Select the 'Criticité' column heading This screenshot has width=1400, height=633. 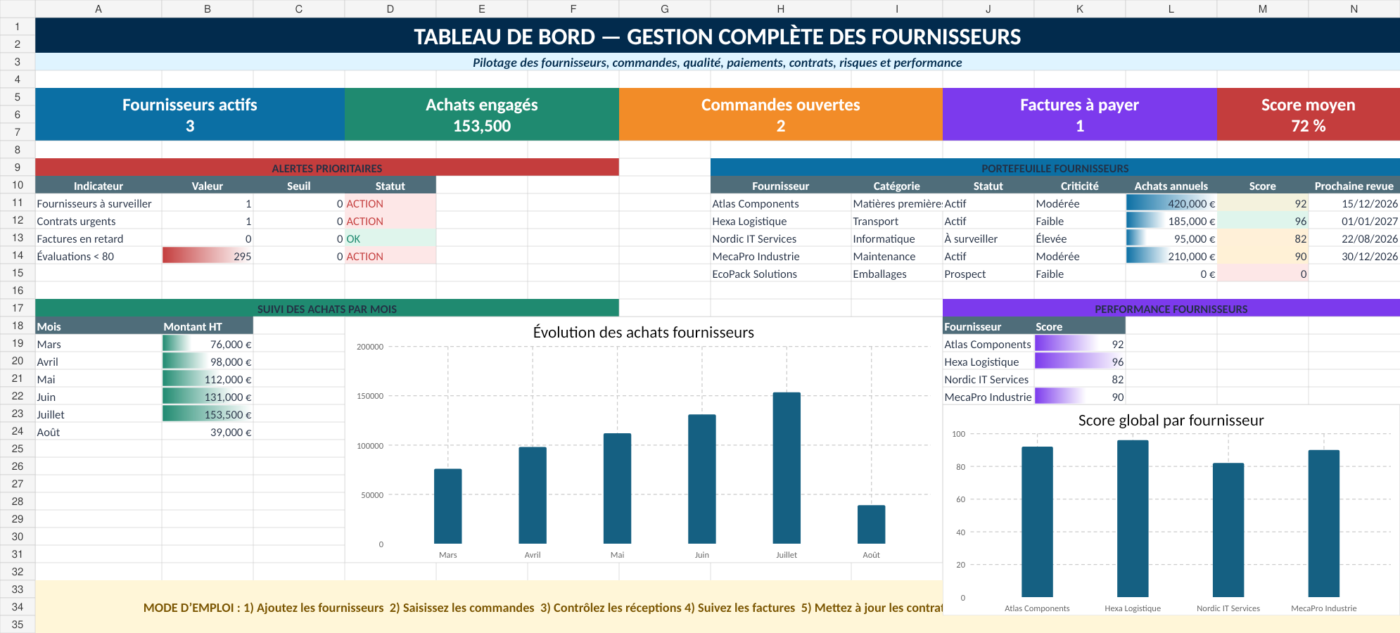pos(1079,185)
